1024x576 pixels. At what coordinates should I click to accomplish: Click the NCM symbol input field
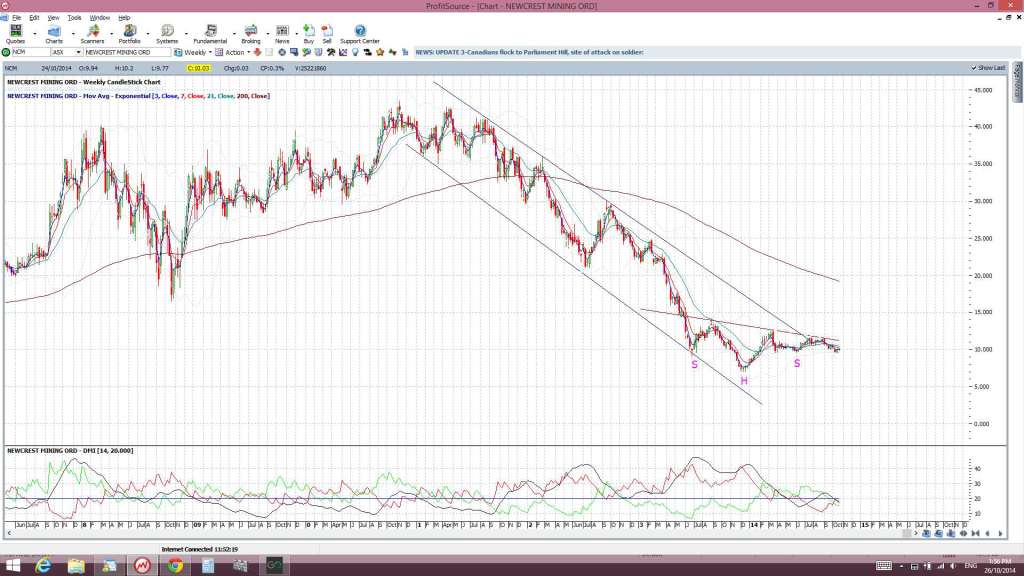click(31, 52)
